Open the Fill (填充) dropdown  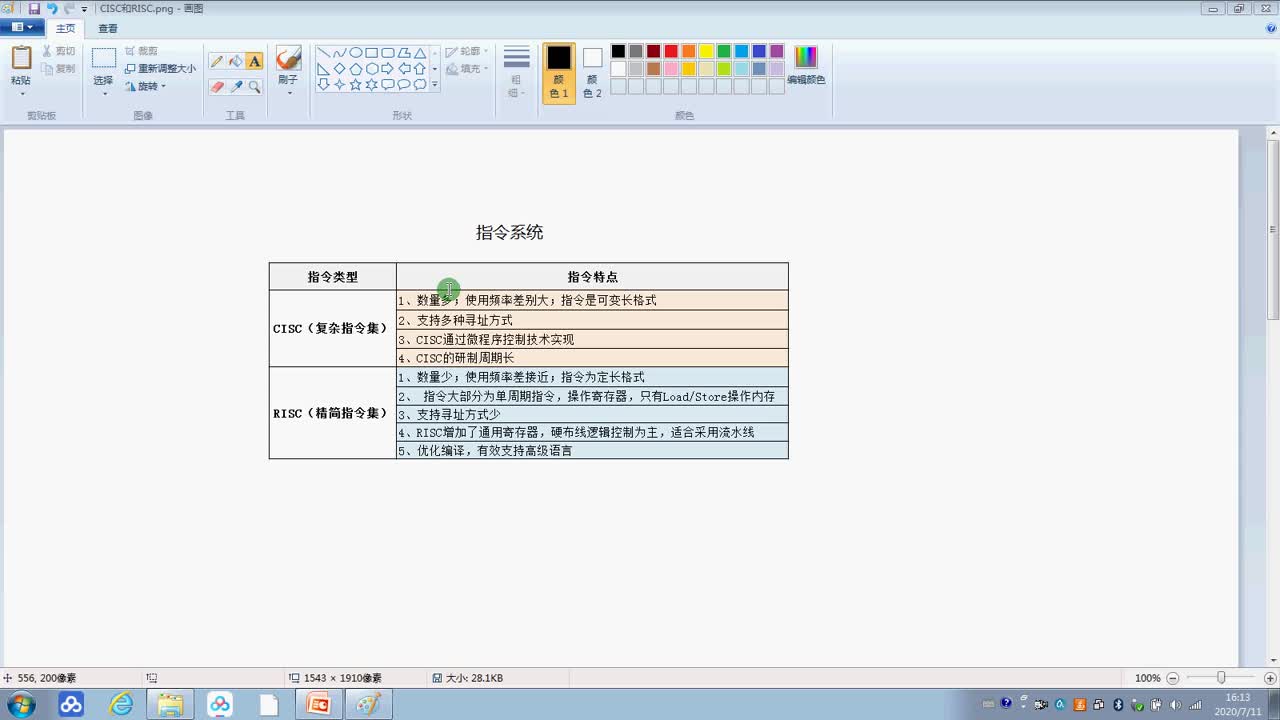467,69
